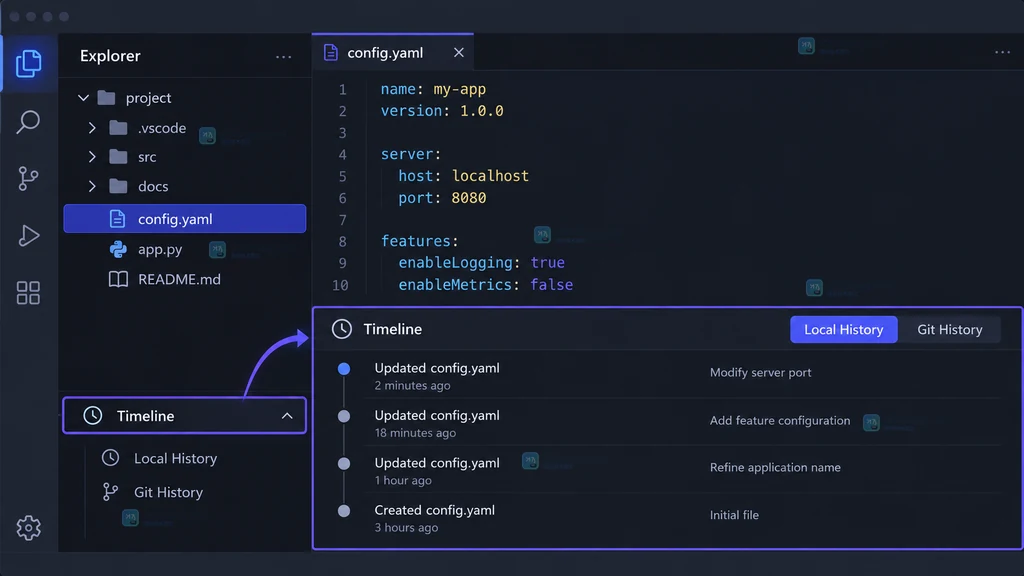This screenshot has width=1024, height=576.
Task: Click marker for Created config.yaml entry
Action: point(344,511)
